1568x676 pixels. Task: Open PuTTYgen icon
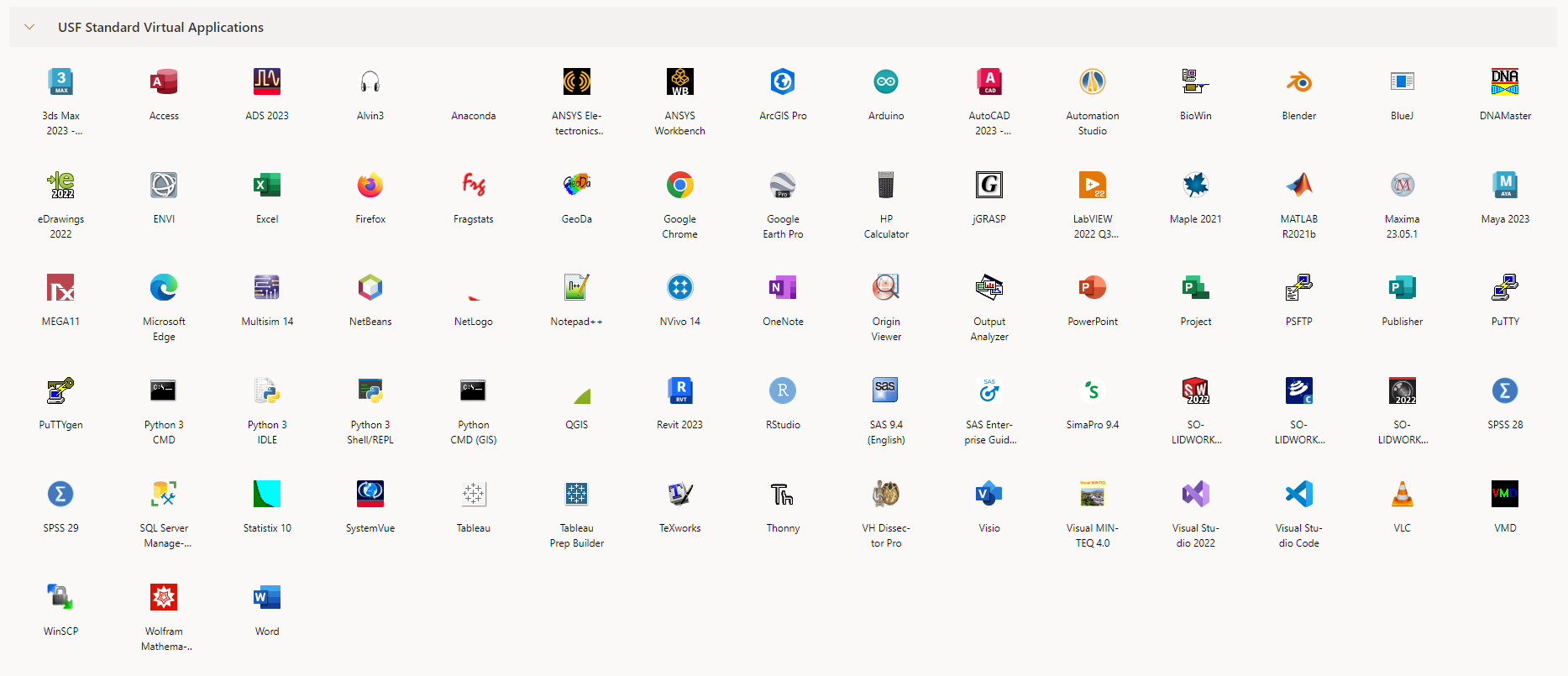click(x=60, y=391)
